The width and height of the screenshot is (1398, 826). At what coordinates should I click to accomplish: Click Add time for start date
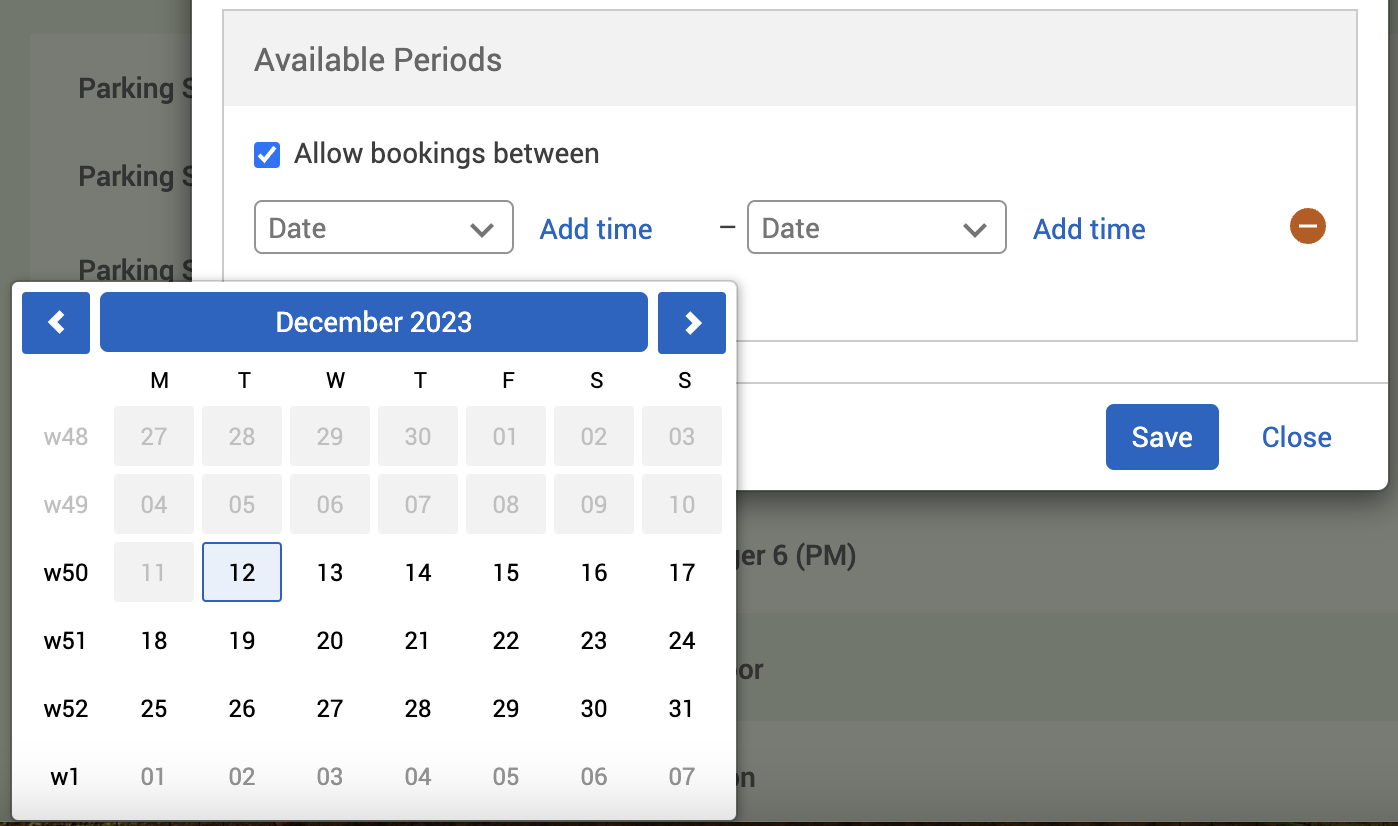[596, 229]
